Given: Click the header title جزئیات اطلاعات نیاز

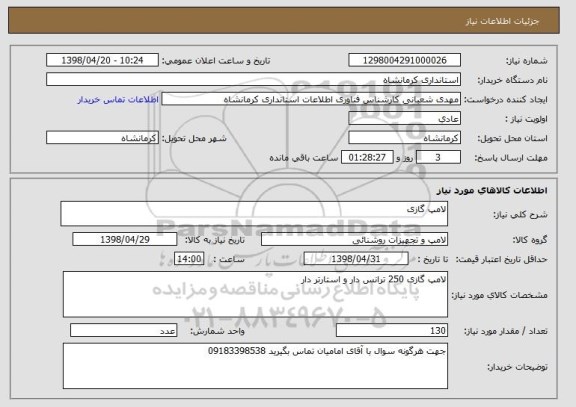Looking at the screenshot, I should pyautogui.click(x=502, y=21).
